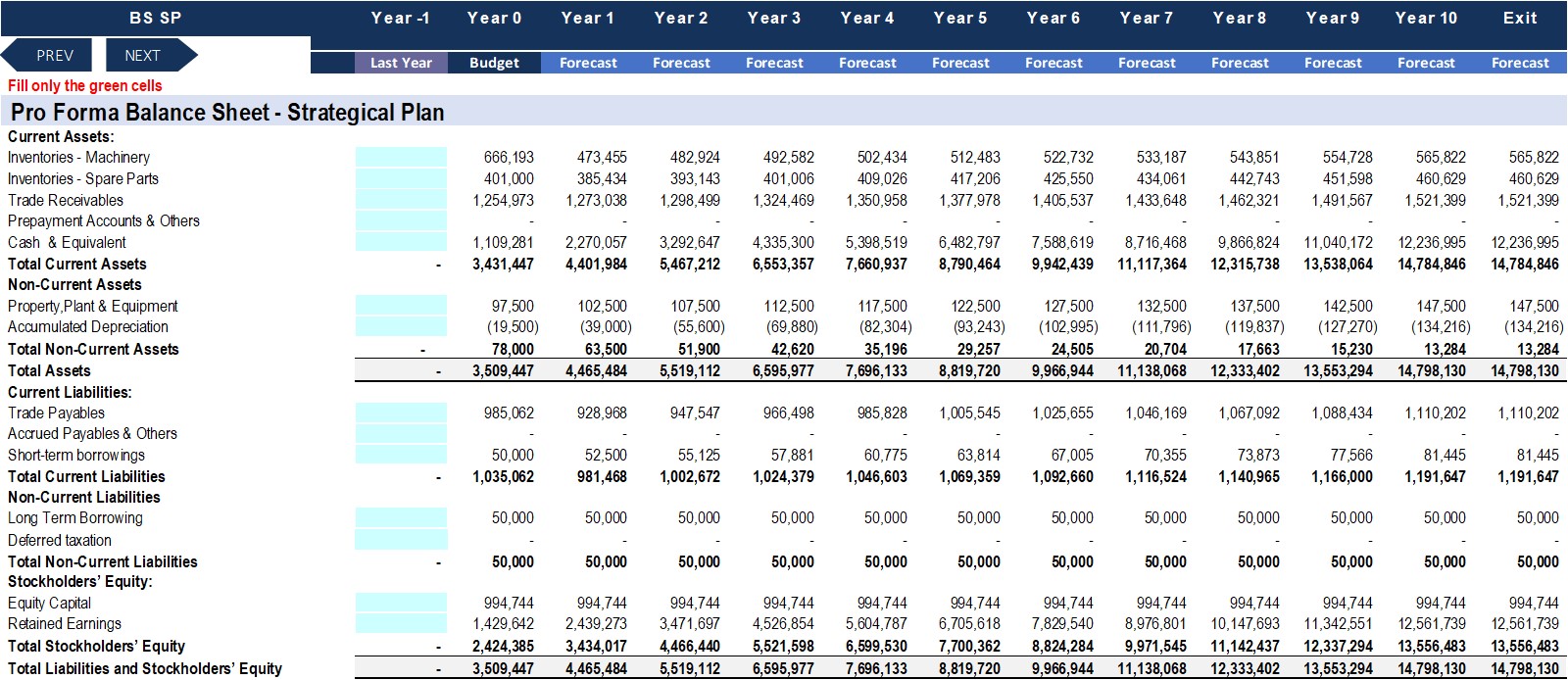
Task: Click the Pro Forma Balance Sheet title
Action: point(227,113)
